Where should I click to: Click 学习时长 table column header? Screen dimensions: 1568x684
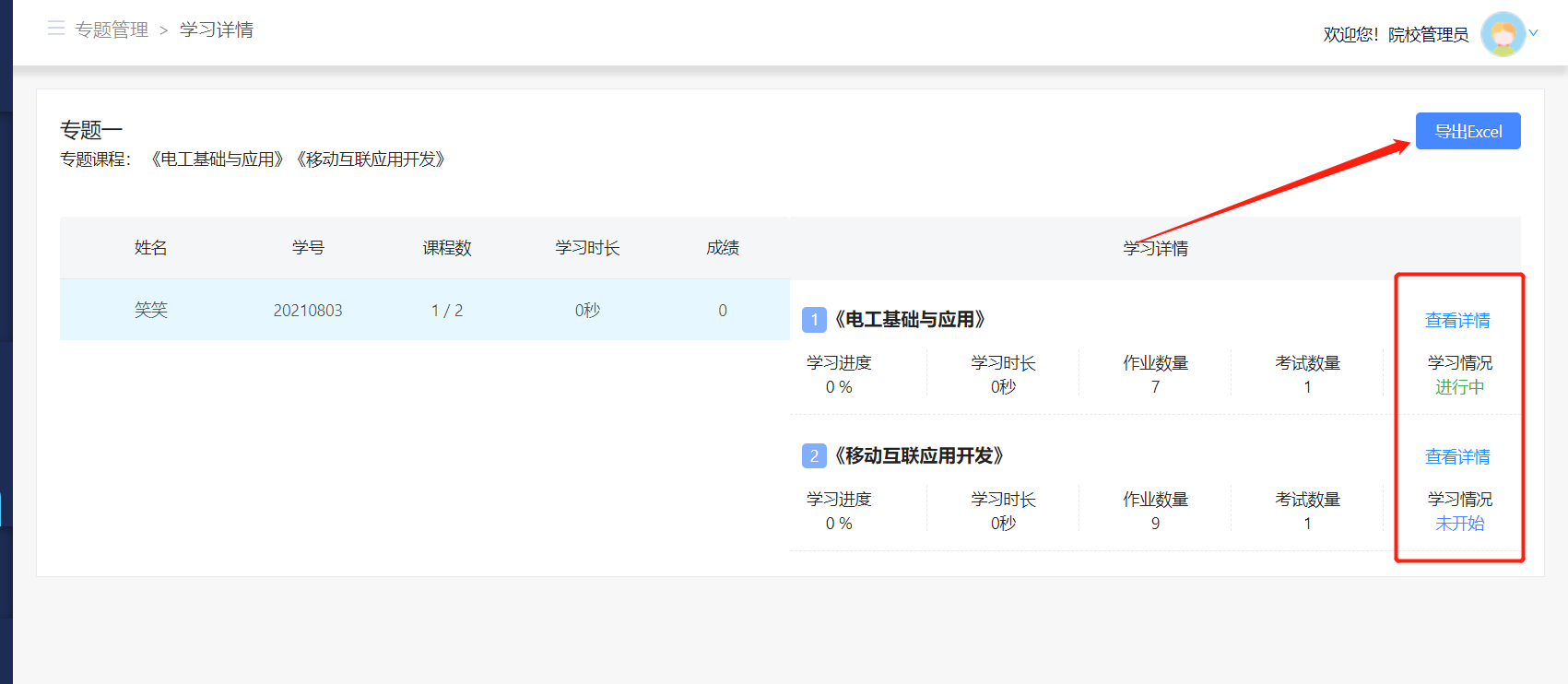pos(587,248)
